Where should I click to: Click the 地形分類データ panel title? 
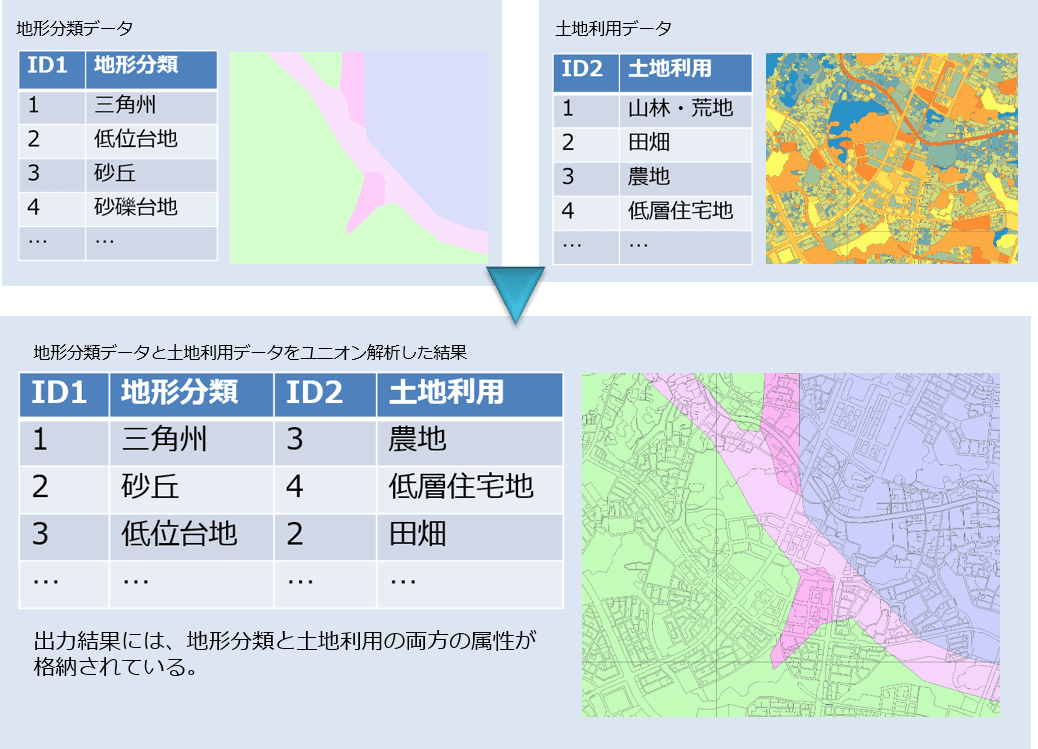pyautogui.click(x=75, y=29)
